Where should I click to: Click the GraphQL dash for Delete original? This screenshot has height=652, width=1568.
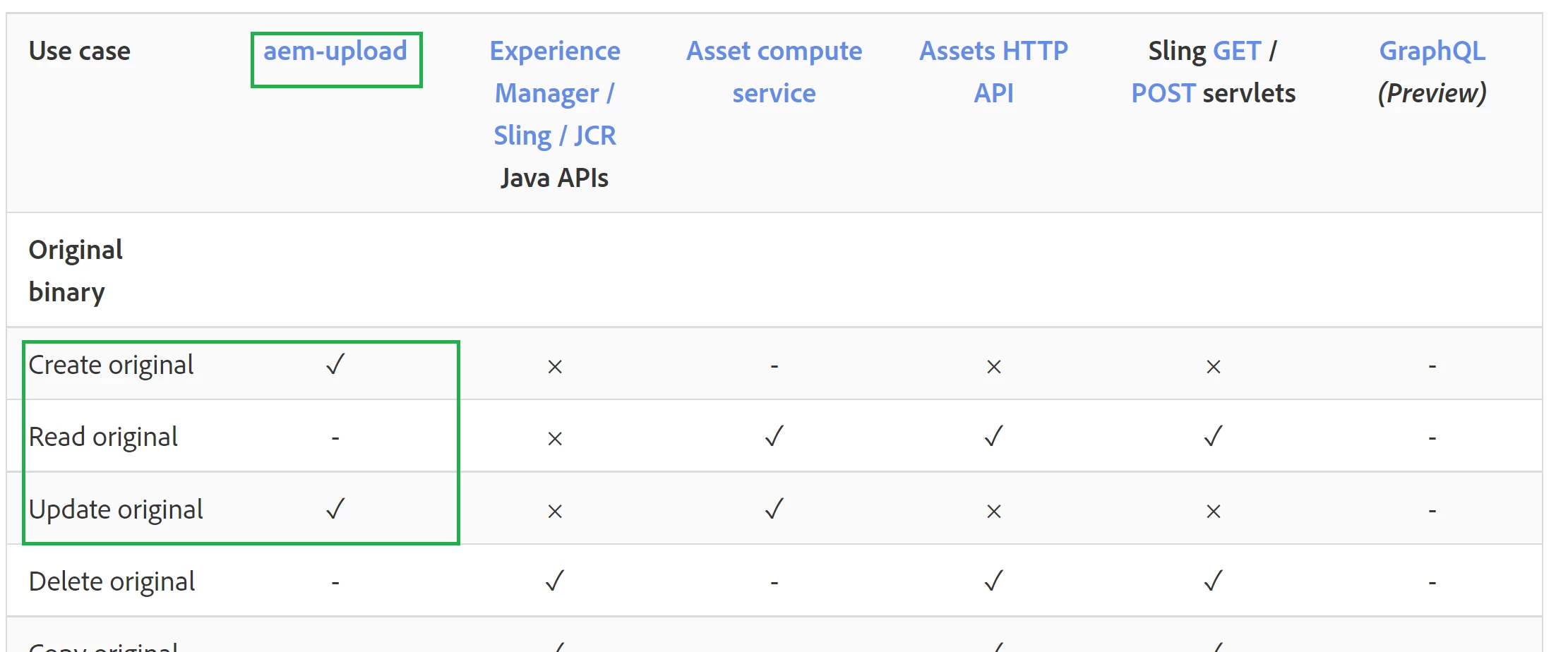[1432, 583]
